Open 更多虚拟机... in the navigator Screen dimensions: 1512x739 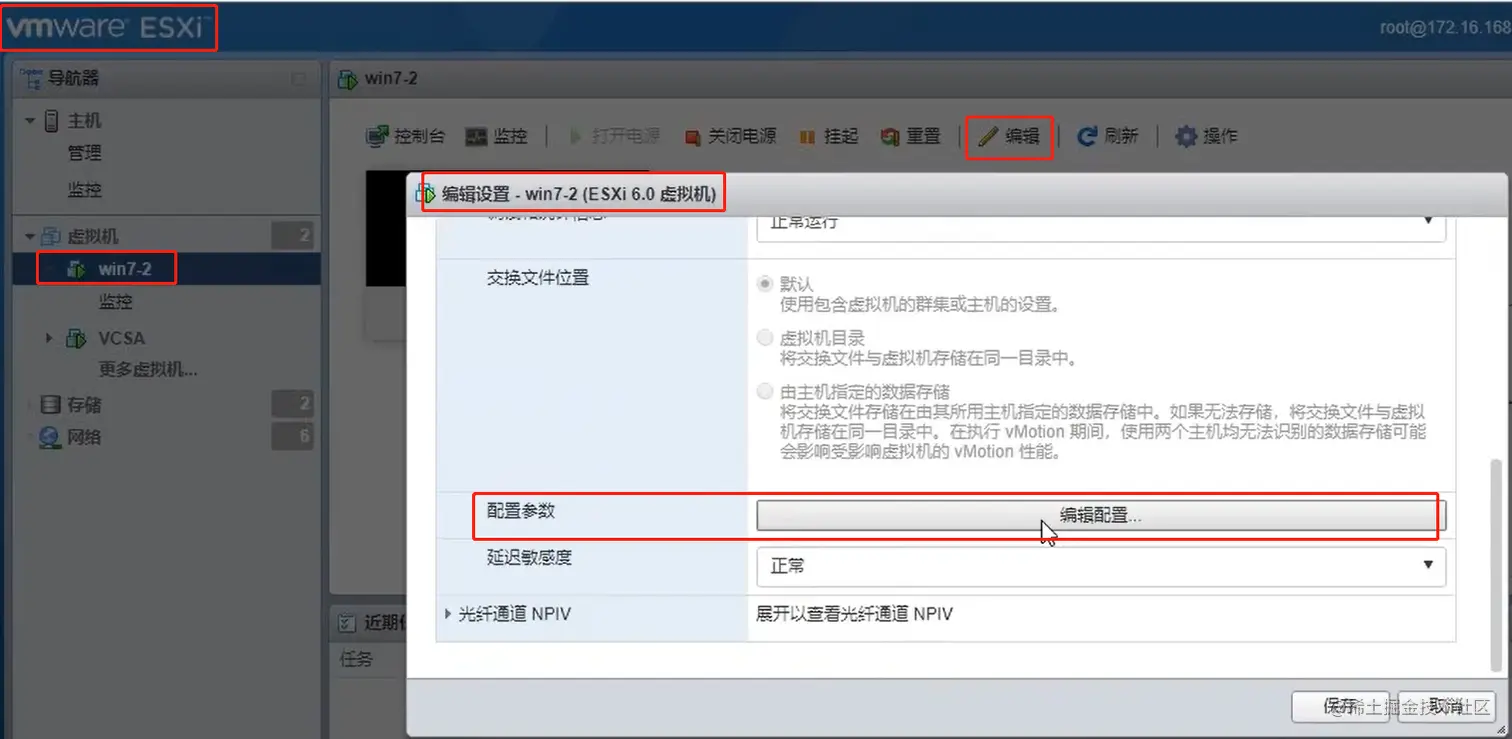point(148,370)
